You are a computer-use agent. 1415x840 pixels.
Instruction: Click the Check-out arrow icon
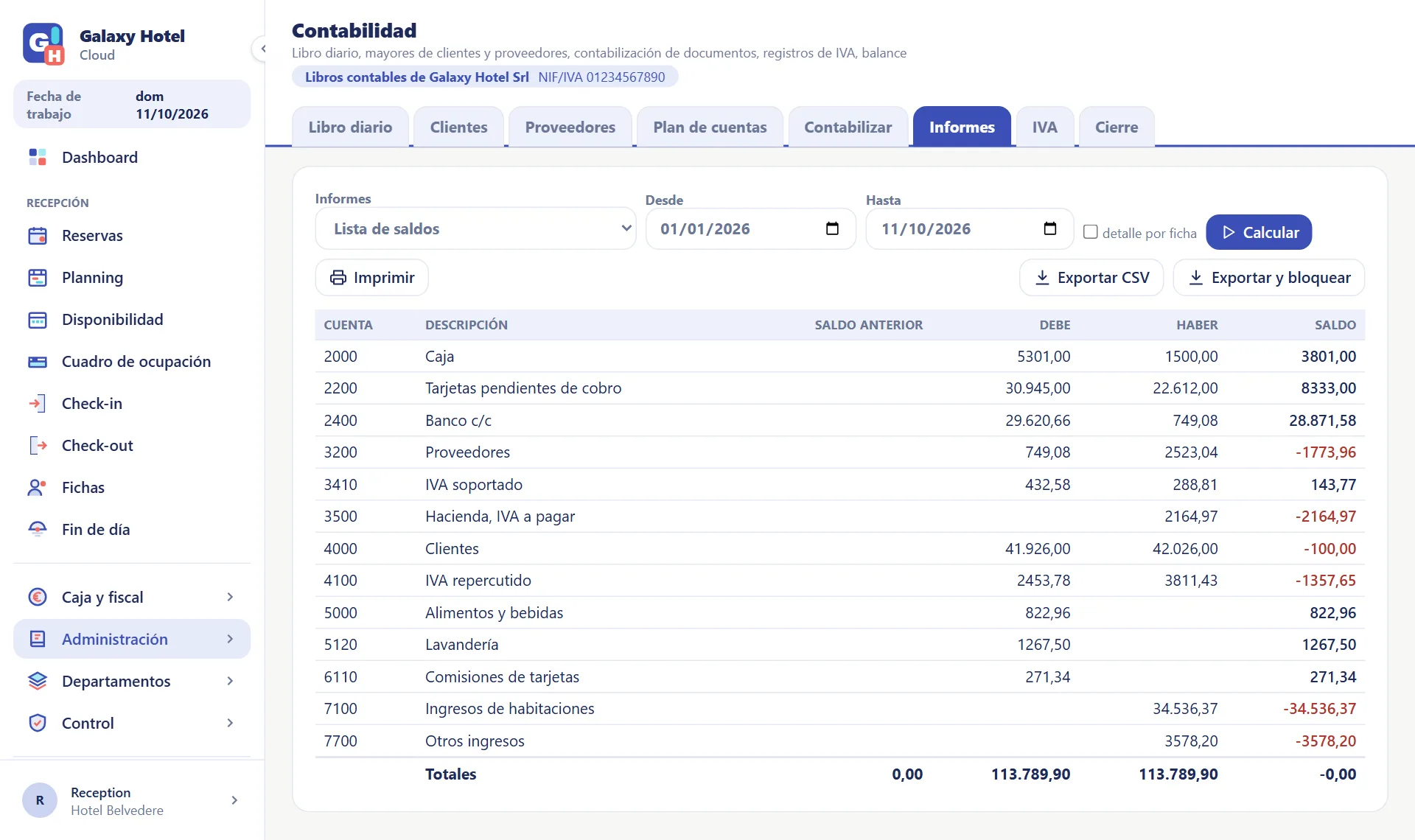38,446
